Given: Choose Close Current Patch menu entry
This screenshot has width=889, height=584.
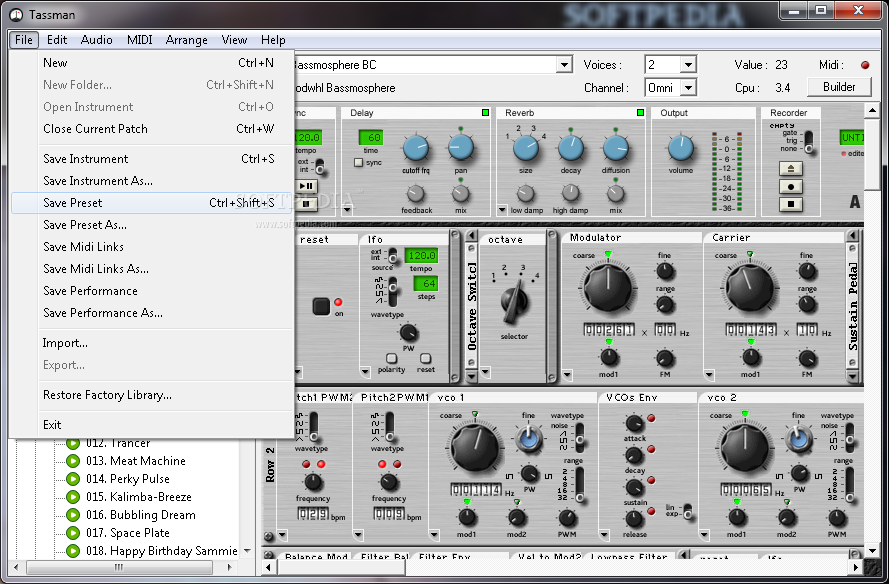Looking at the screenshot, I should (x=152, y=129).
